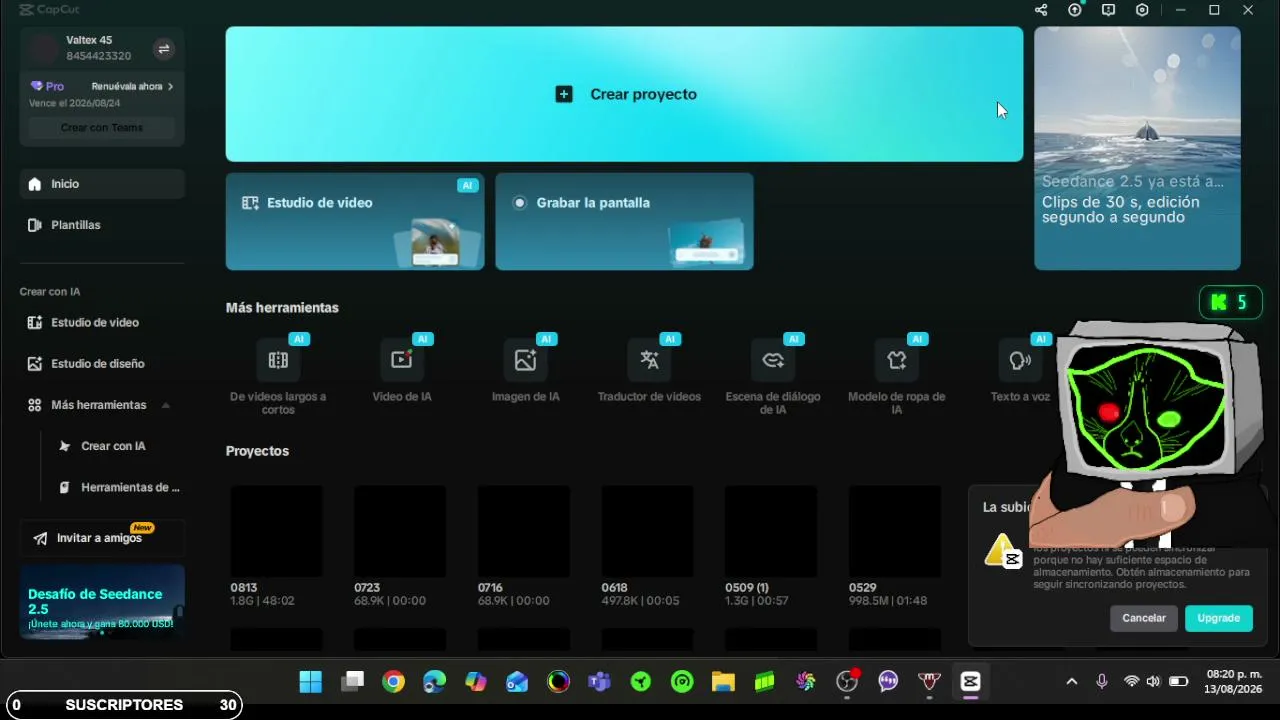Click Upgrade in the storage warning dialog

pos(1219,618)
